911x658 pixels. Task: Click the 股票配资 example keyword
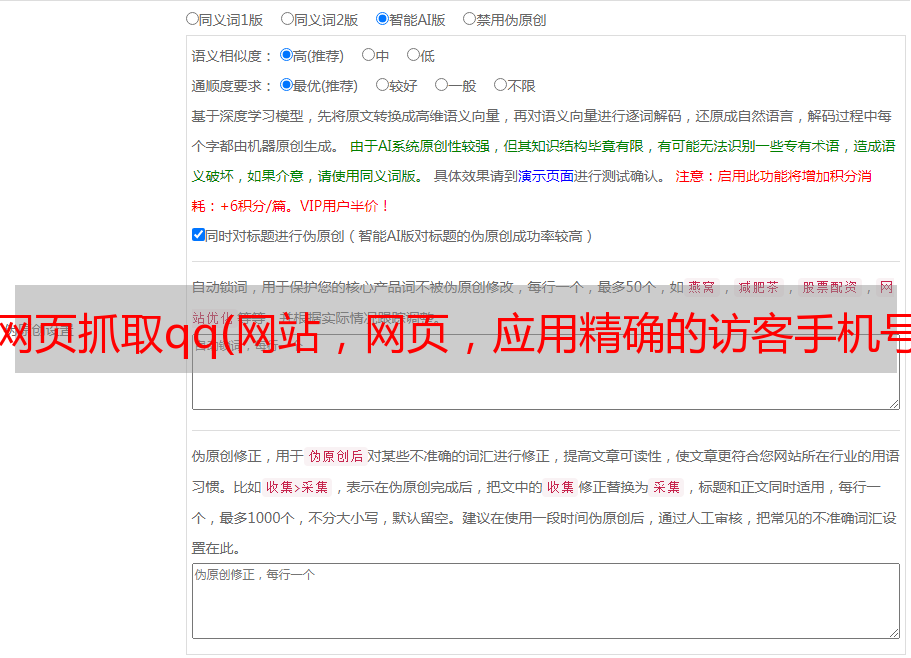pos(830,287)
